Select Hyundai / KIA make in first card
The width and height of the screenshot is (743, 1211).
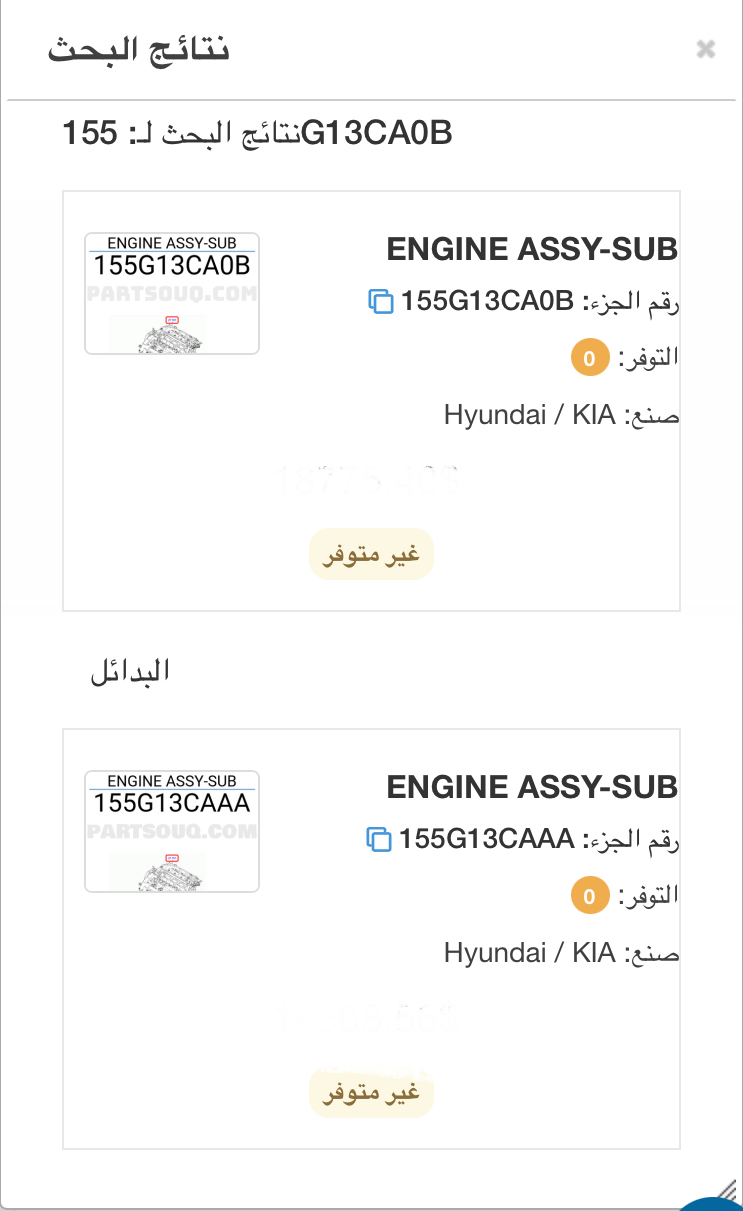coord(529,415)
